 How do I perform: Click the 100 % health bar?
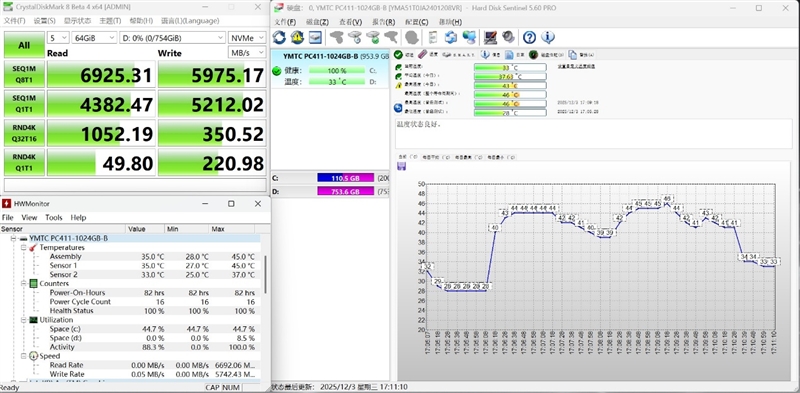pyautogui.click(x=337, y=71)
